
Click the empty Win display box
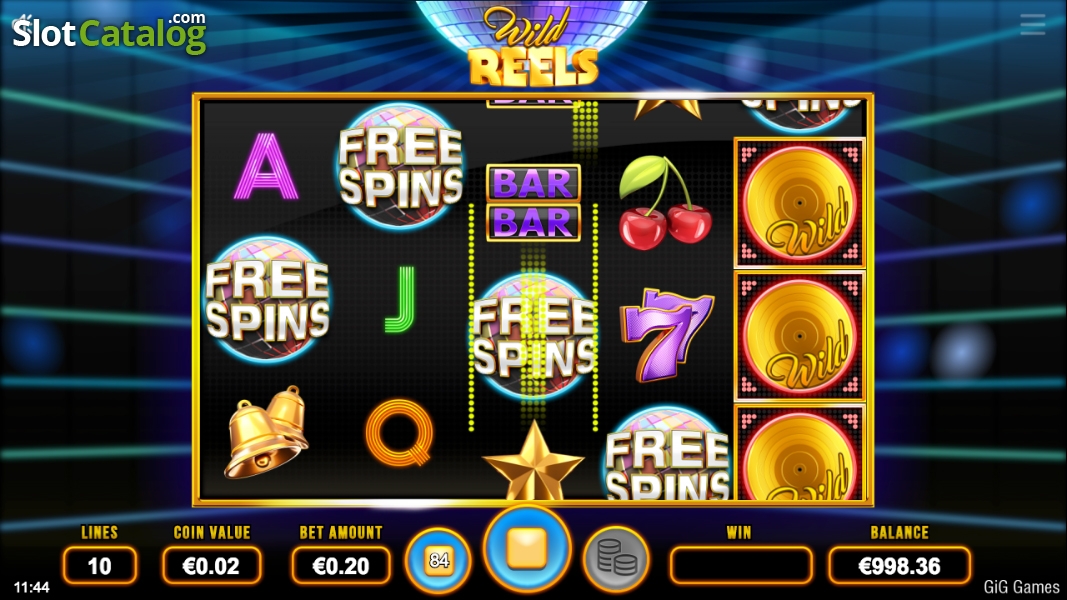click(x=741, y=565)
